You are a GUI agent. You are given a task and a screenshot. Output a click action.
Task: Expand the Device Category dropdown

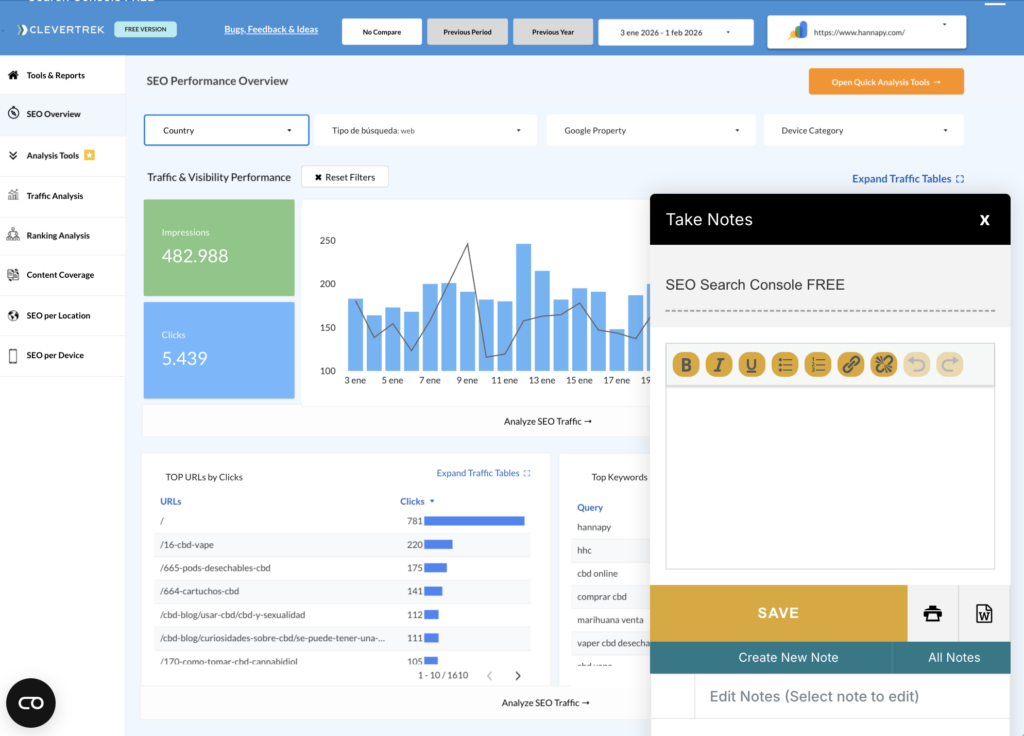864,130
